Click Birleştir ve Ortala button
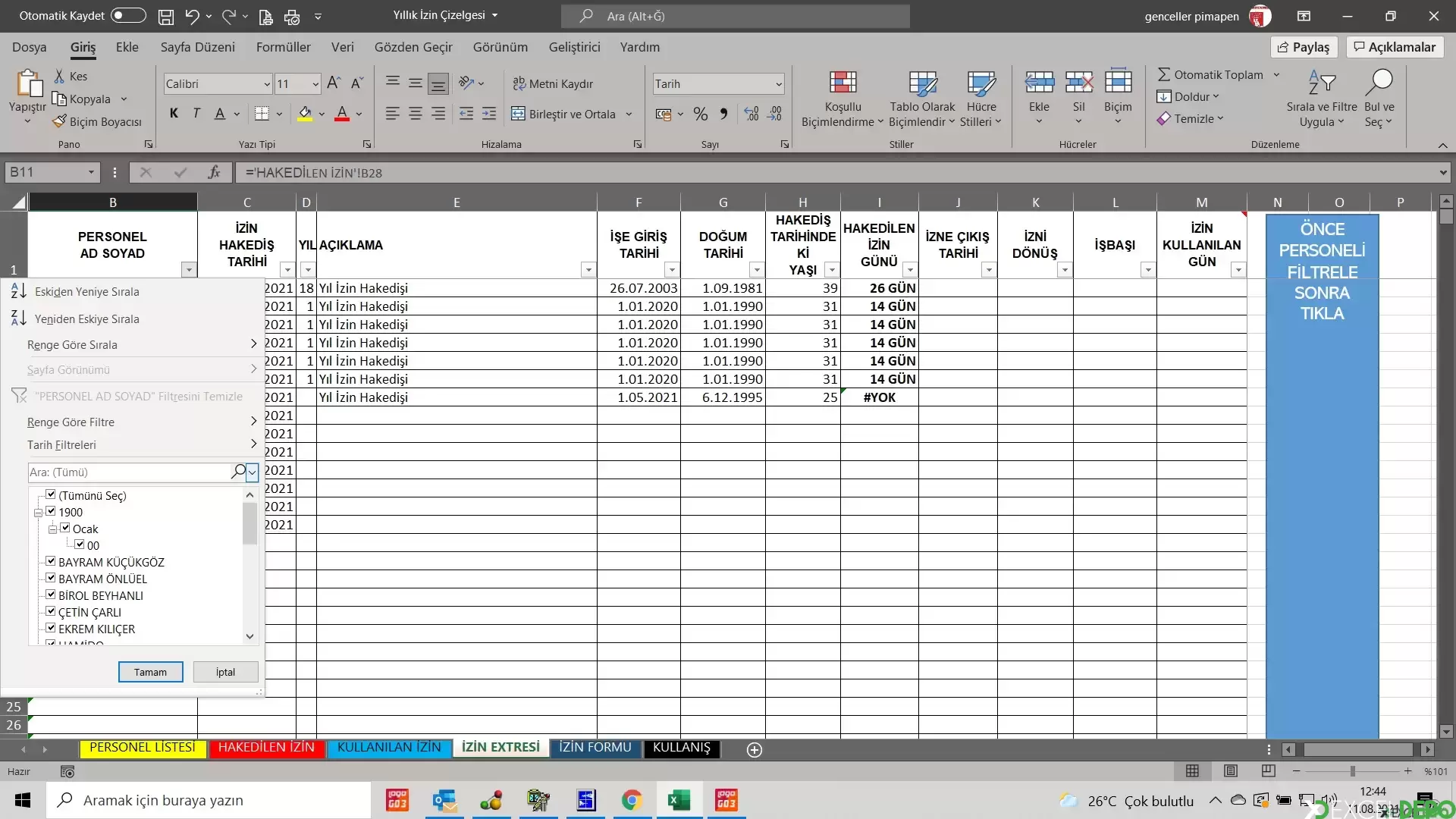Image resolution: width=1456 pixels, height=819 pixels. [563, 115]
